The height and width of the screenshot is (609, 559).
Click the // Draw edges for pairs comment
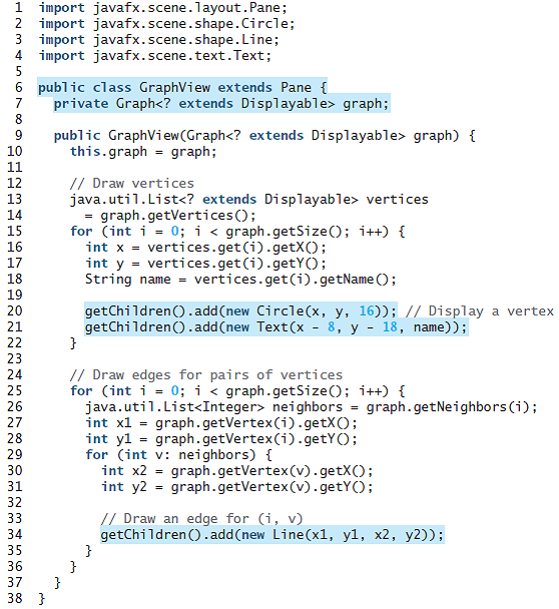[206, 375]
